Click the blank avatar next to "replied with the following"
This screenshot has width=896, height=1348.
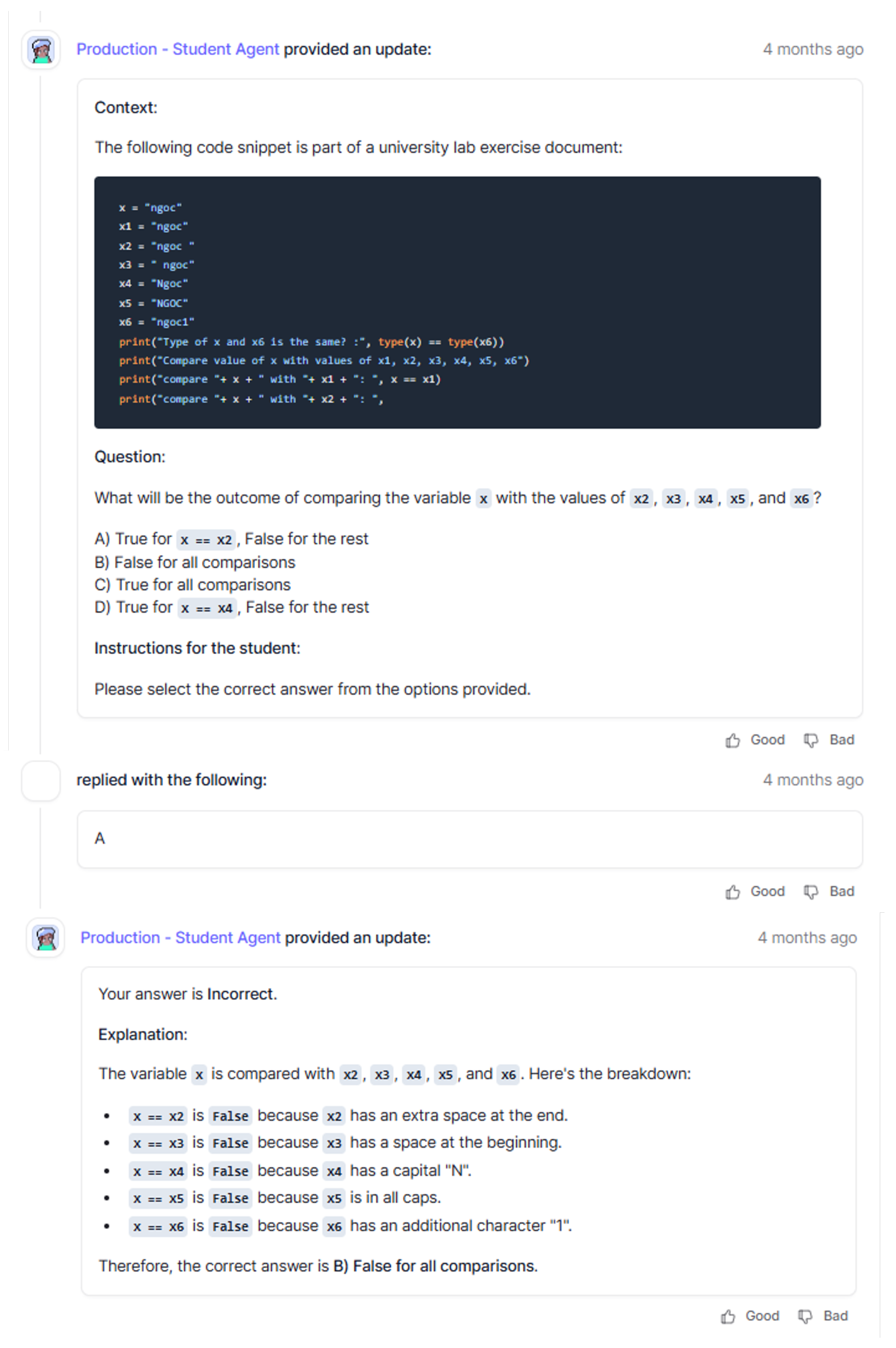point(41,781)
